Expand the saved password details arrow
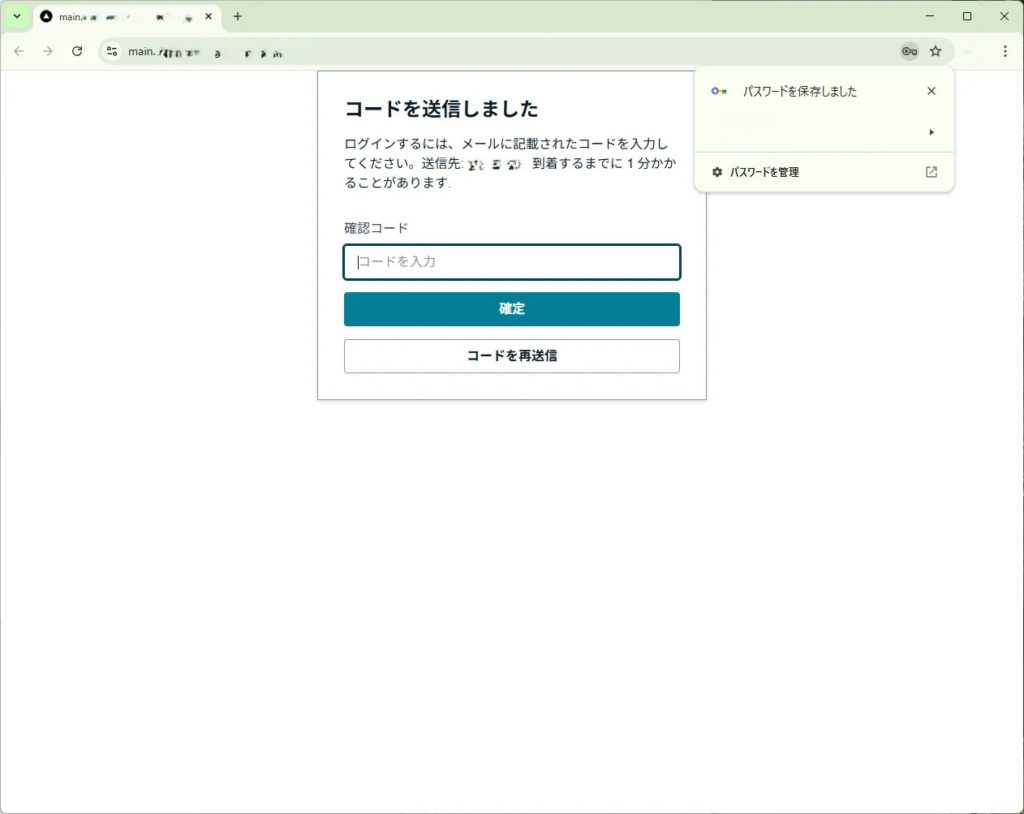The width and height of the screenshot is (1024, 814). click(931, 132)
